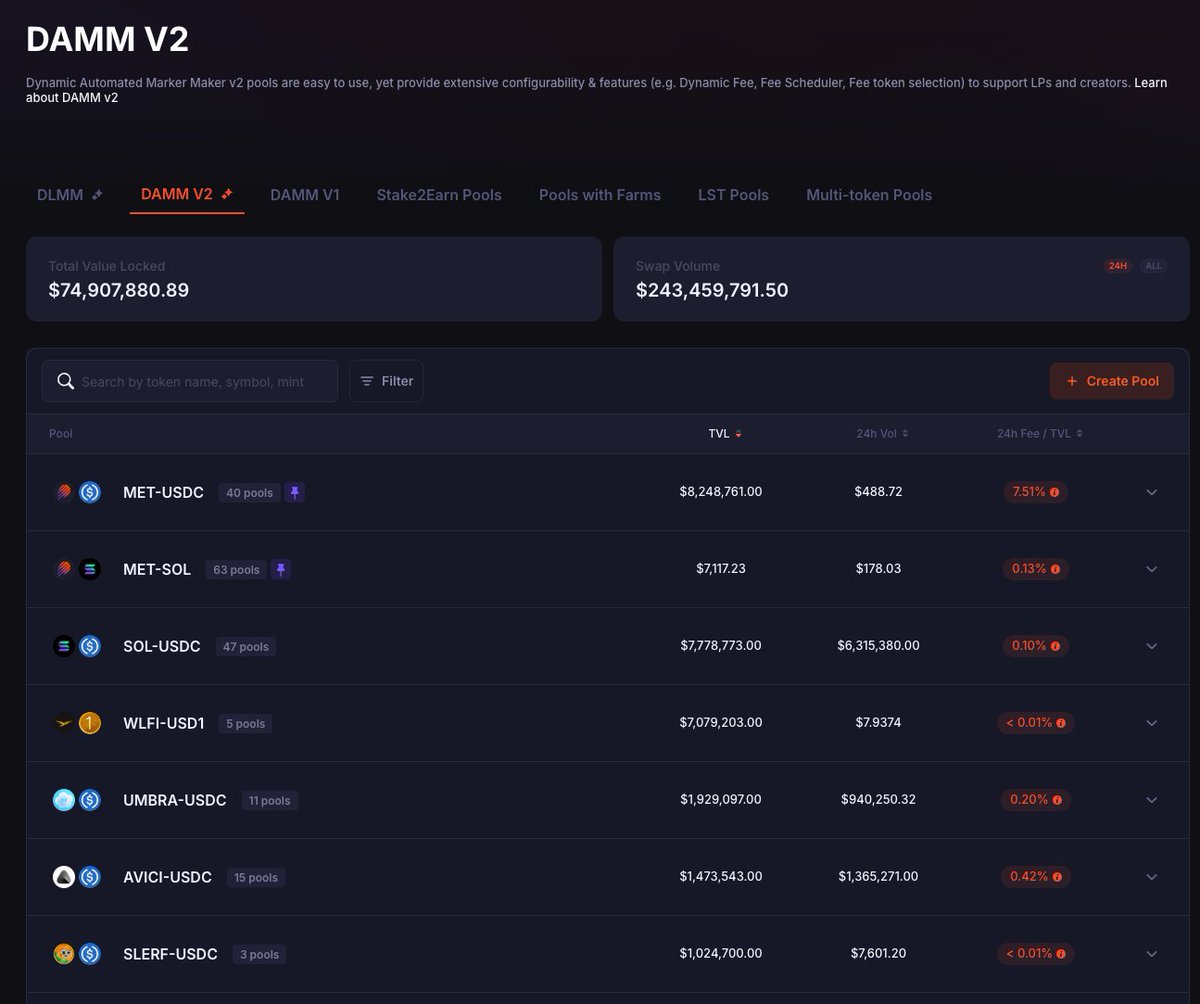The width and height of the screenshot is (1200, 1004).
Task: Click the MET token icon in MET-SOL row
Action: (x=64, y=569)
